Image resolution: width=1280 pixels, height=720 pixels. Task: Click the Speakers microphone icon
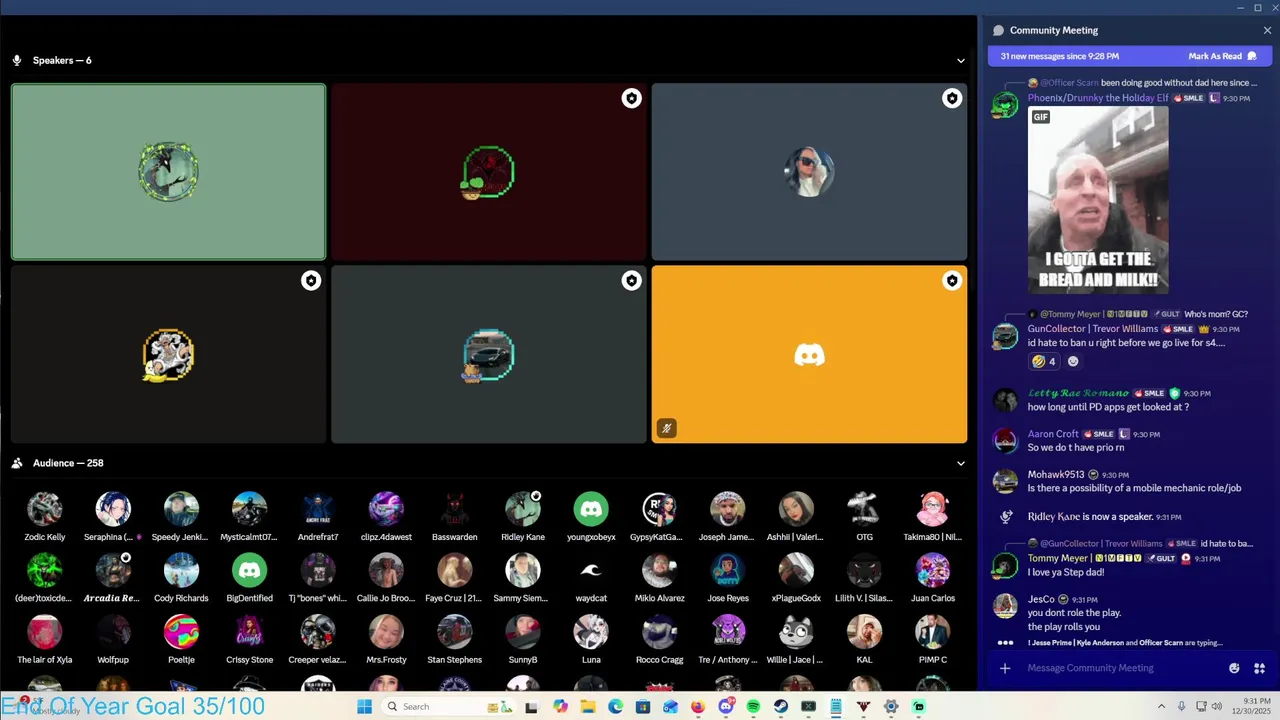tap(17, 60)
